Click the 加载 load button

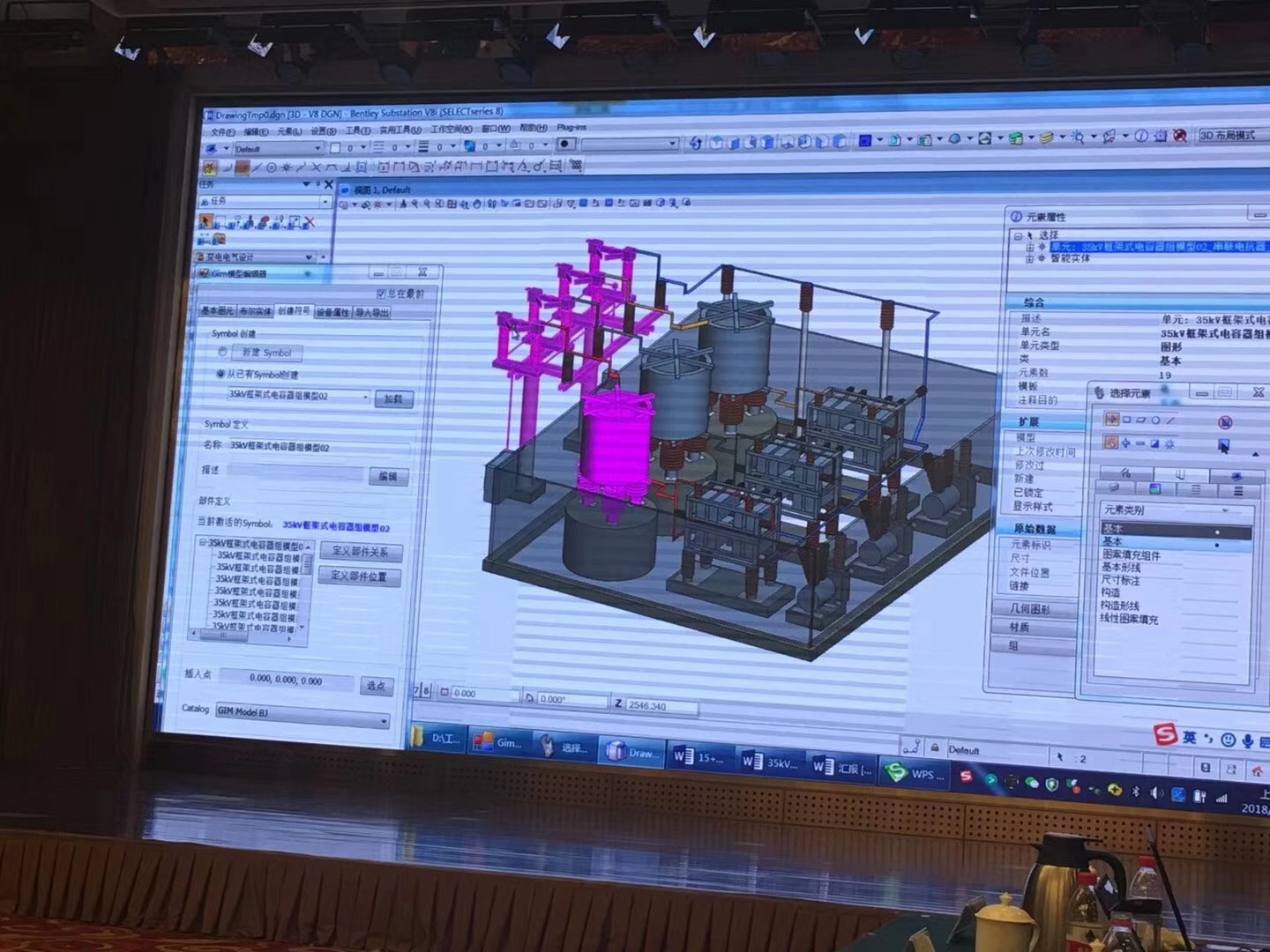[x=393, y=398]
